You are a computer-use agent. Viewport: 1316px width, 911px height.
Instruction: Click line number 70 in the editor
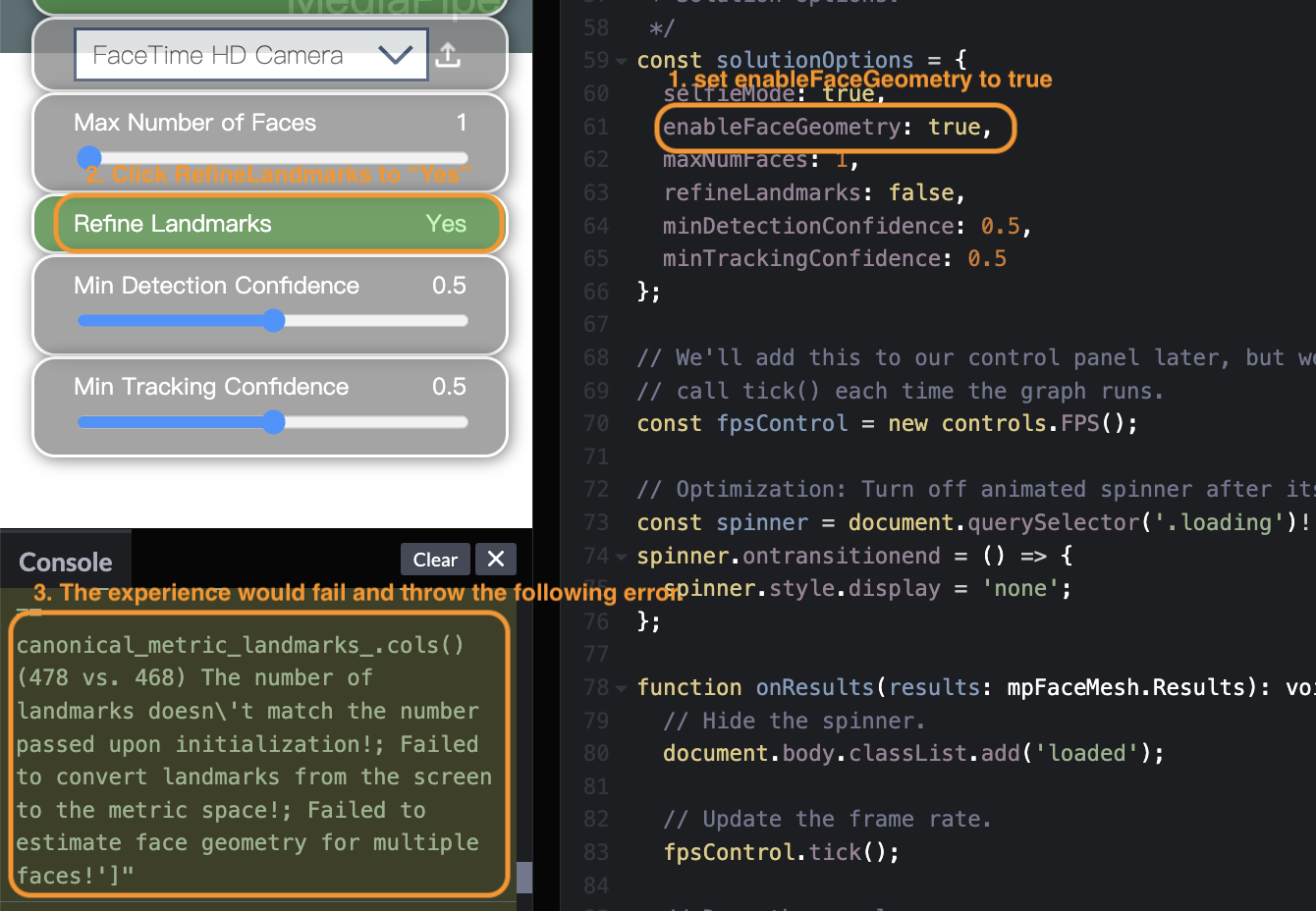596,423
